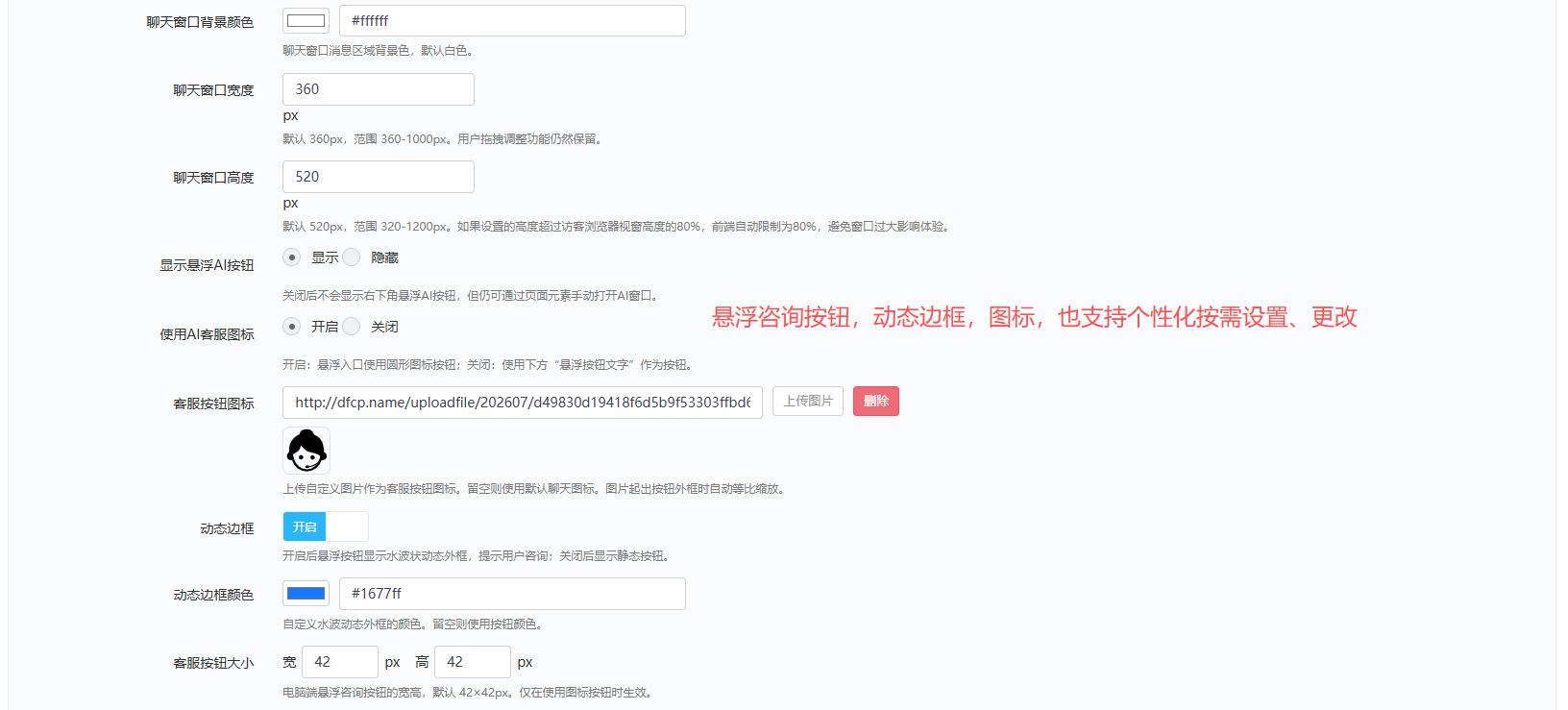The image size is (1568, 710).
Task: Click the 聊天窗口宽度 label
Action: 213,90
